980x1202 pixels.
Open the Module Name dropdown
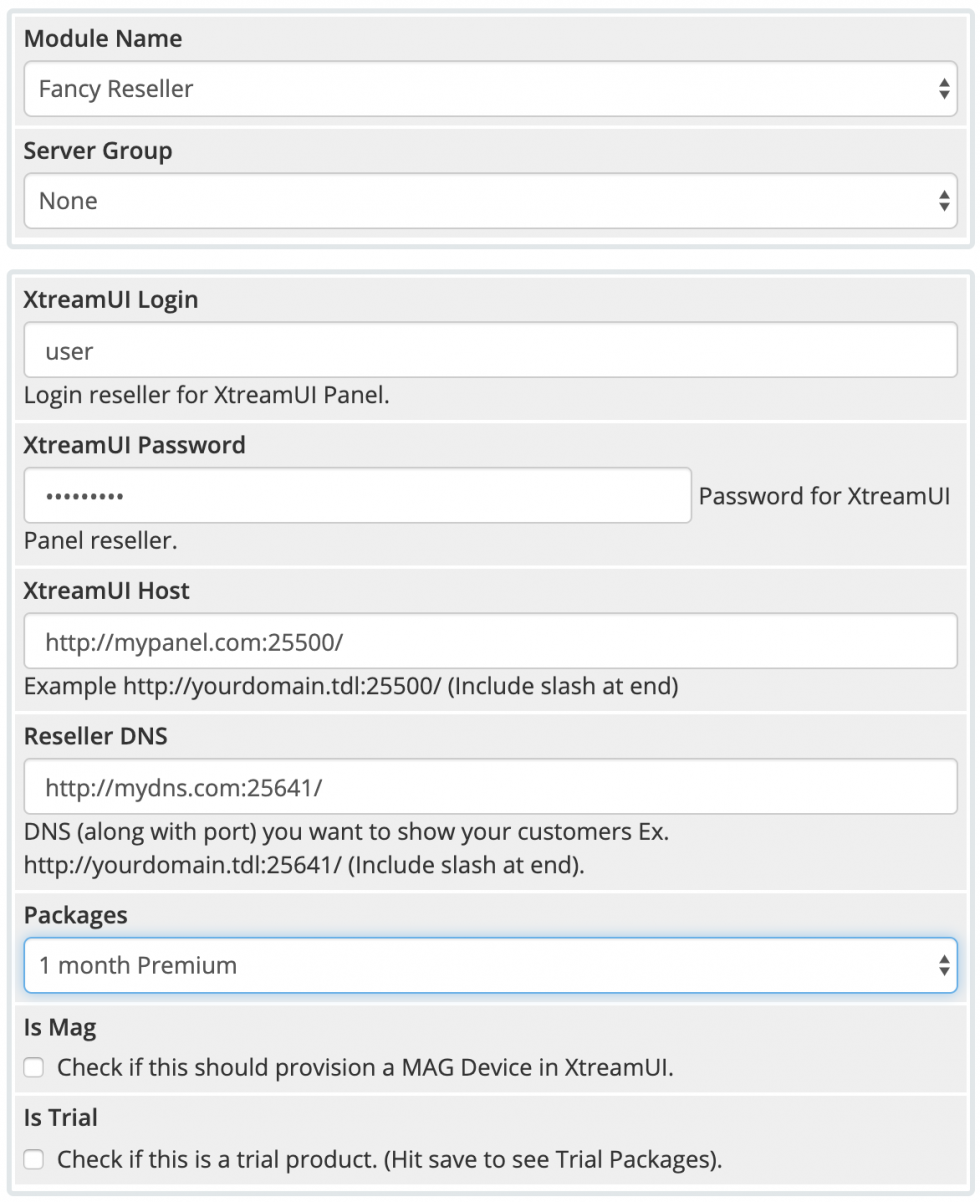[490, 88]
